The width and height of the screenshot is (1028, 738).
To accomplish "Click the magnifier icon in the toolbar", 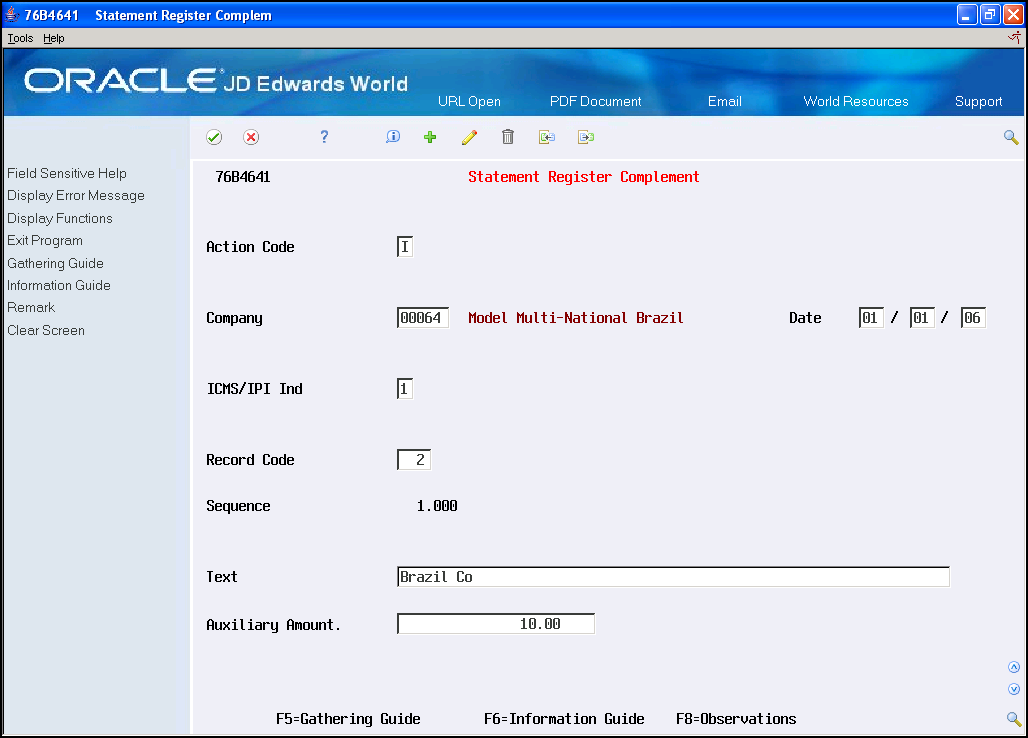I will [x=1011, y=138].
